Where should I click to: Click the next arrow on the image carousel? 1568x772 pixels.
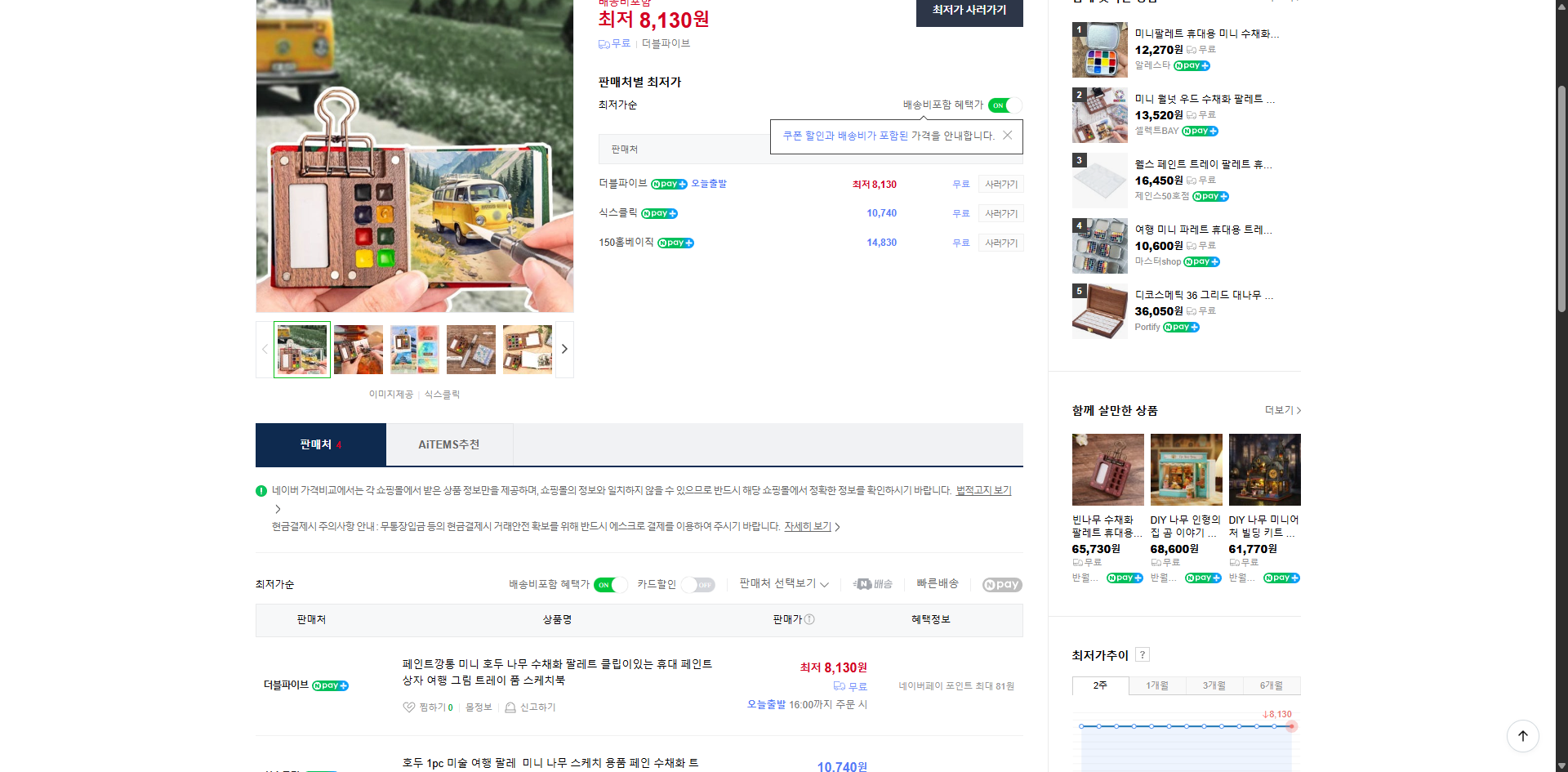[563, 349]
